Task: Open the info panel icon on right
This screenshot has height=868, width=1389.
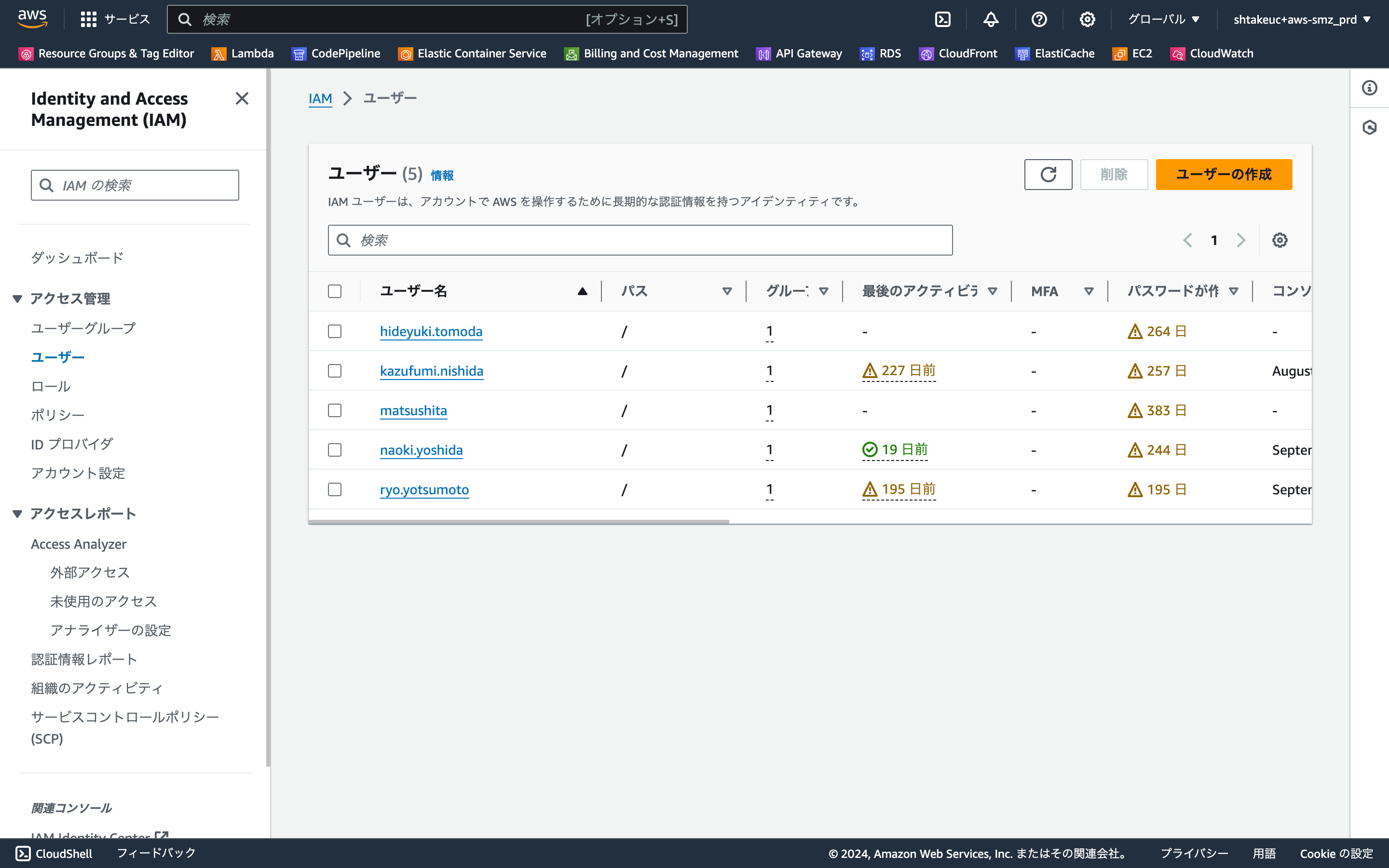Action: 1370,88
